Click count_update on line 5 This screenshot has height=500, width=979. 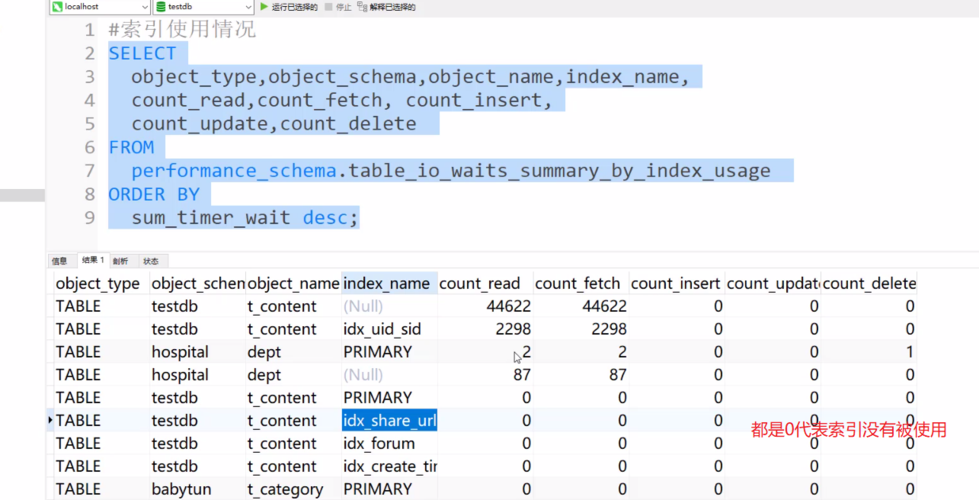coord(200,124)
